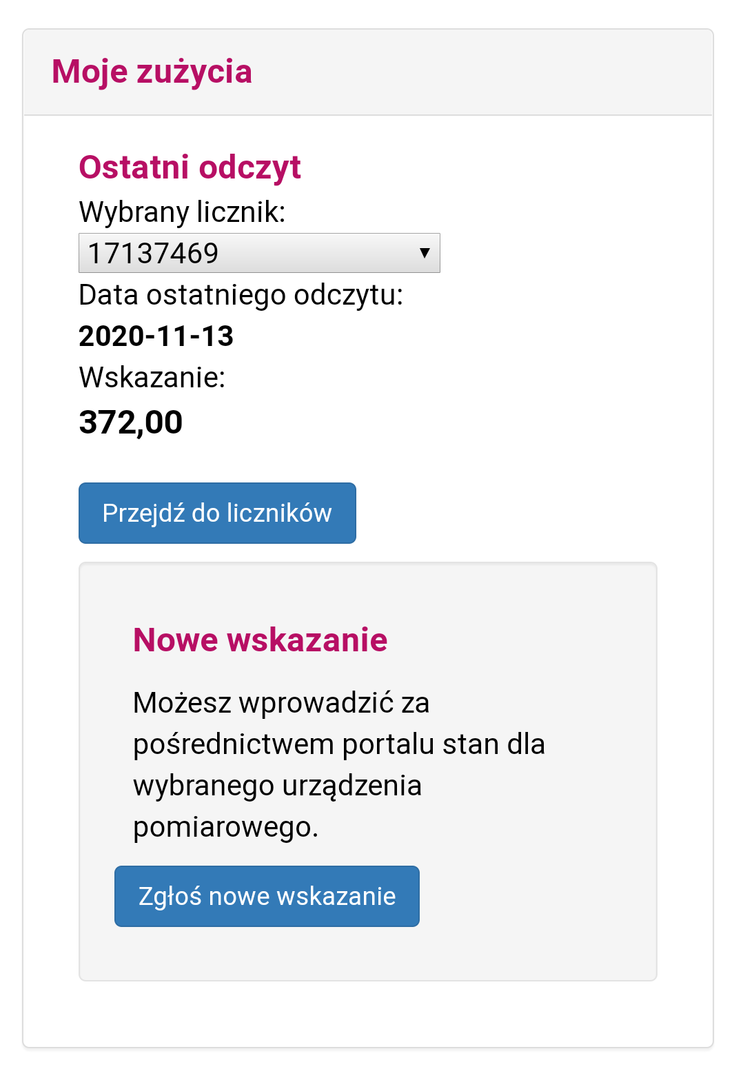Select the date 2020-11-13 text
The width and height of the screenshot is (734, 1080).
tap(156, 336)
